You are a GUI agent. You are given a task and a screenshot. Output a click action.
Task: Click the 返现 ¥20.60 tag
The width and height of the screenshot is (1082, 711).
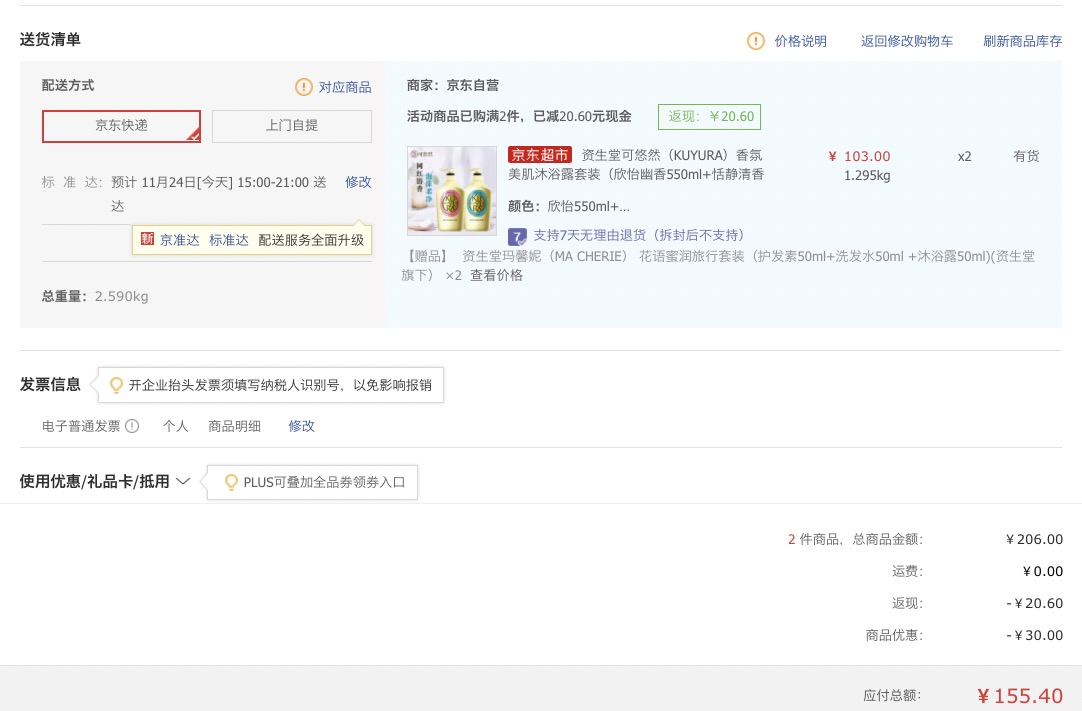(709, 117)
